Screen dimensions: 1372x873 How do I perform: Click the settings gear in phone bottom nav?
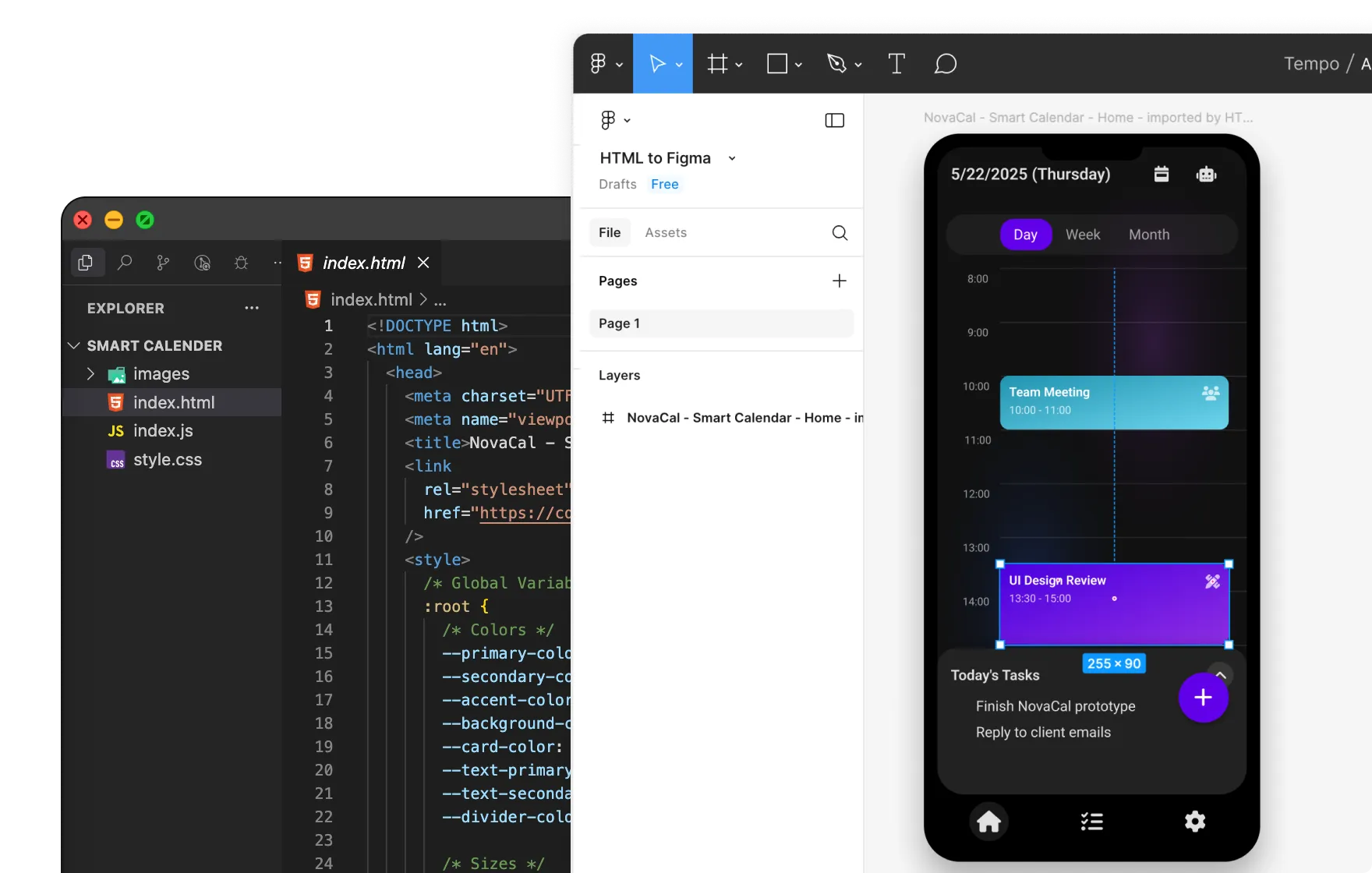click(1194, 822)
